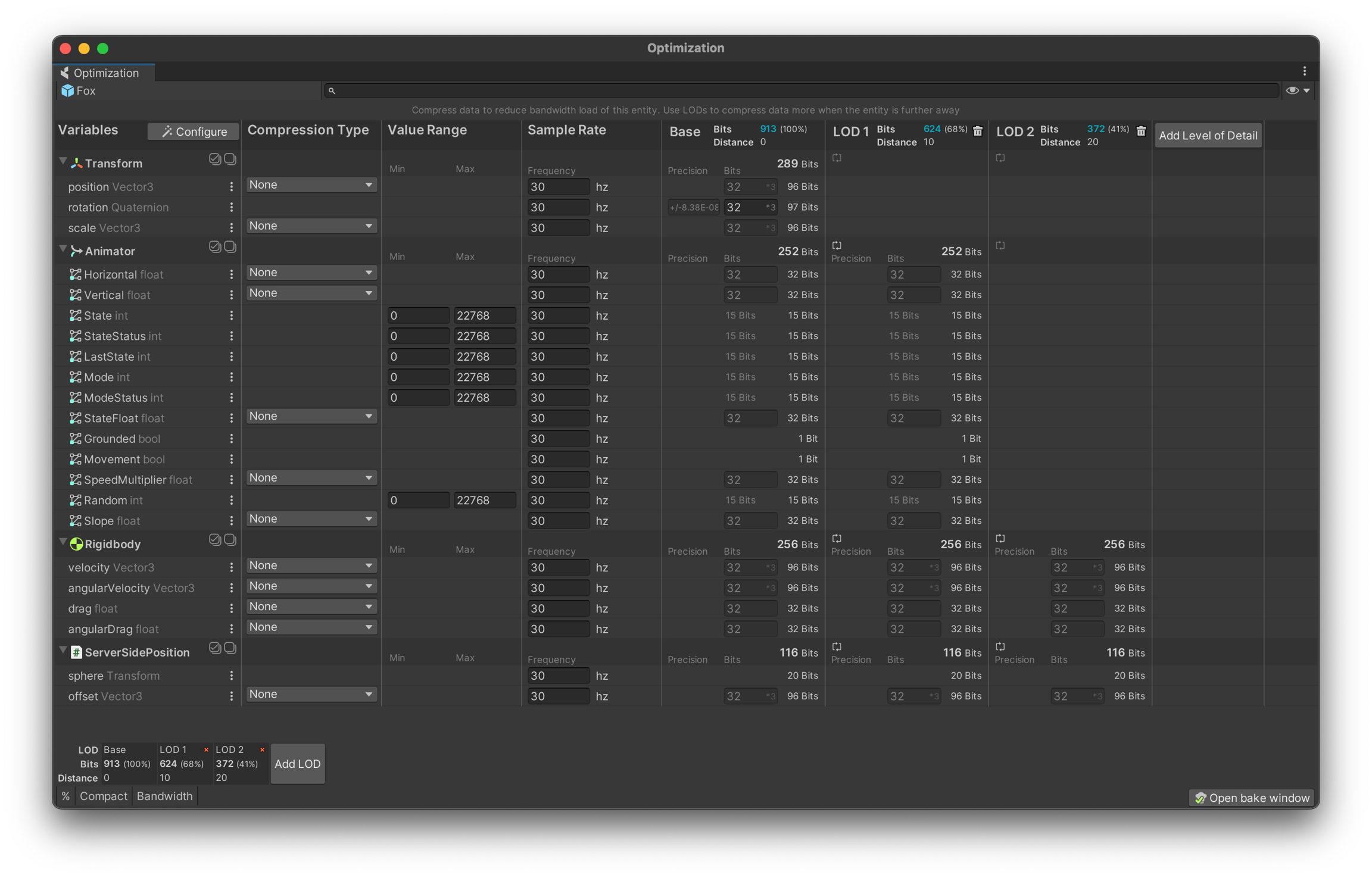Click the Configure button next to Variables

pos(194,132)
